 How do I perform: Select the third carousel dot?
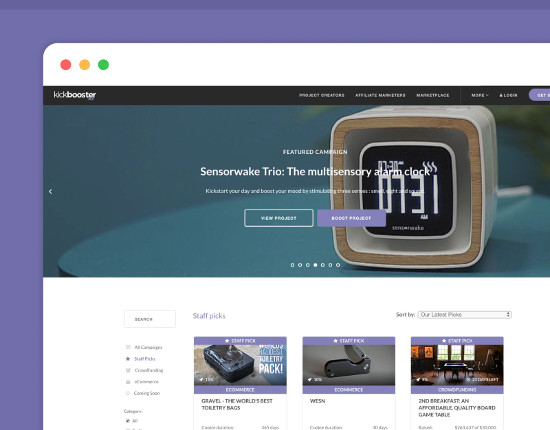pyautogui.click(x=308, y=265)
